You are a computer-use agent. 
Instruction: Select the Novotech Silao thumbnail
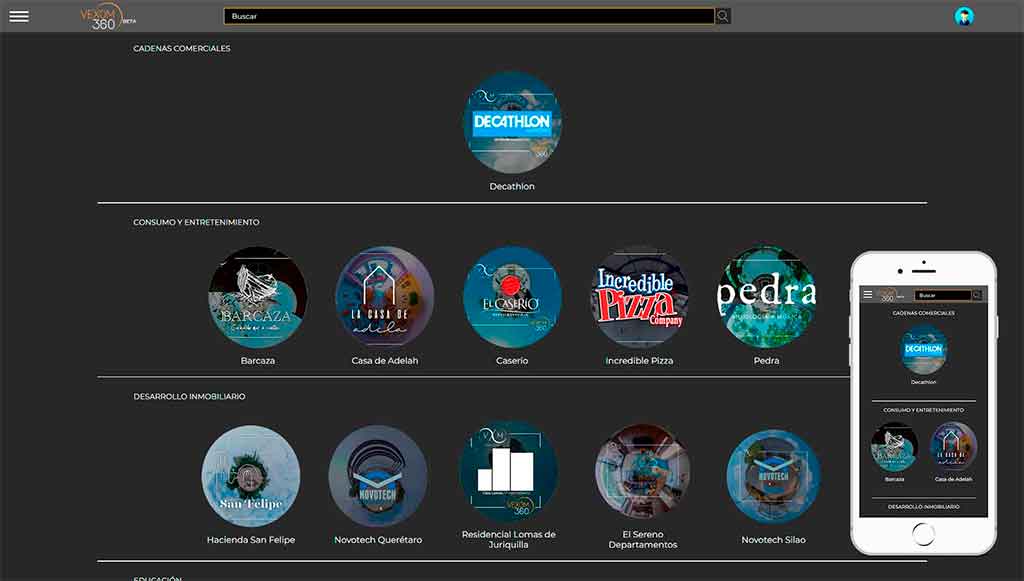tap(773, 475)
